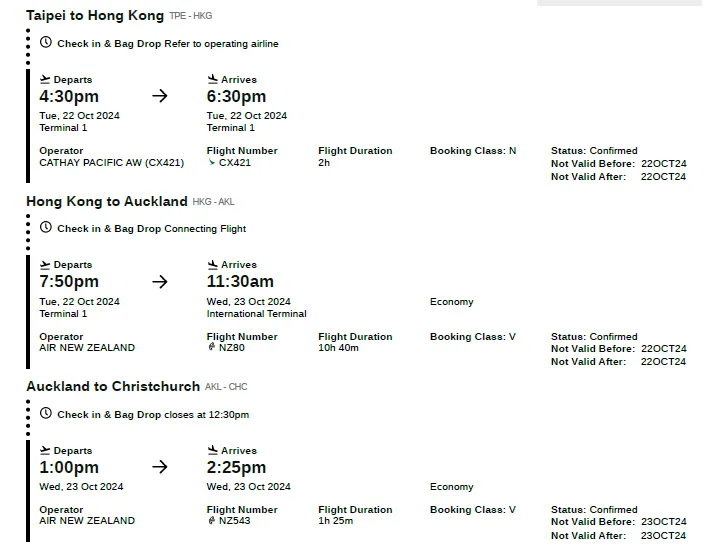Click the landing plane icon above 6:30pm
708x546 pixels.
(212, 79)
